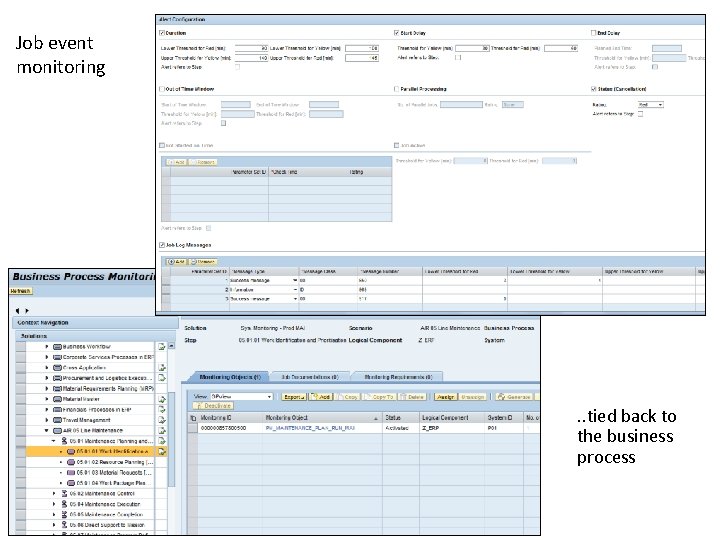Image resolution: width=720 pixels, height=540 pixels.
Task: Expand the 05.04 Maintenance Execution node
Action: tap(54, 504)
